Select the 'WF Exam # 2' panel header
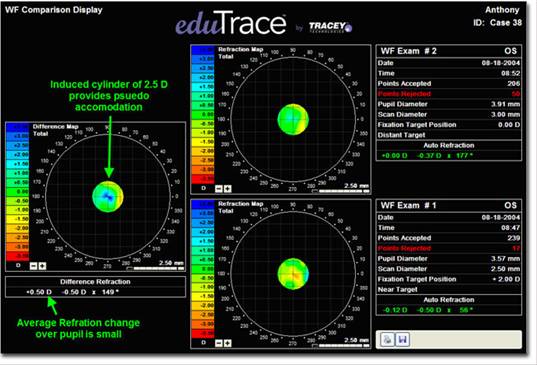This screenshot has width=537, height=365. pyautogui.click(x=449, y=51)
